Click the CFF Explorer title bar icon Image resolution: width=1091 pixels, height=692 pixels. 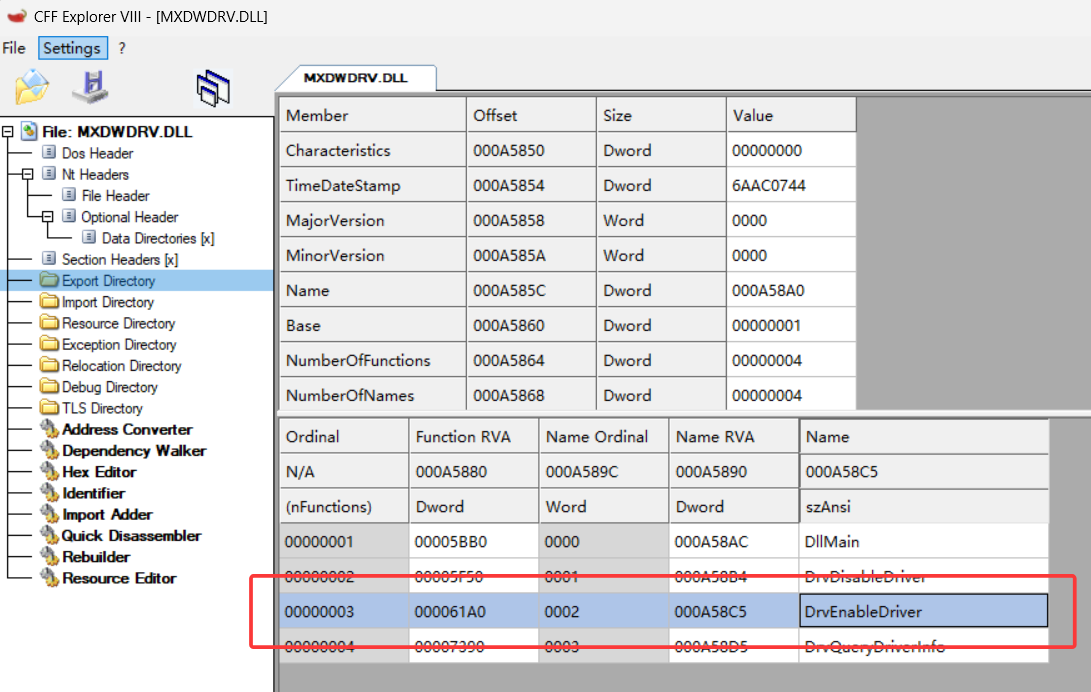[x=17, y=15]
